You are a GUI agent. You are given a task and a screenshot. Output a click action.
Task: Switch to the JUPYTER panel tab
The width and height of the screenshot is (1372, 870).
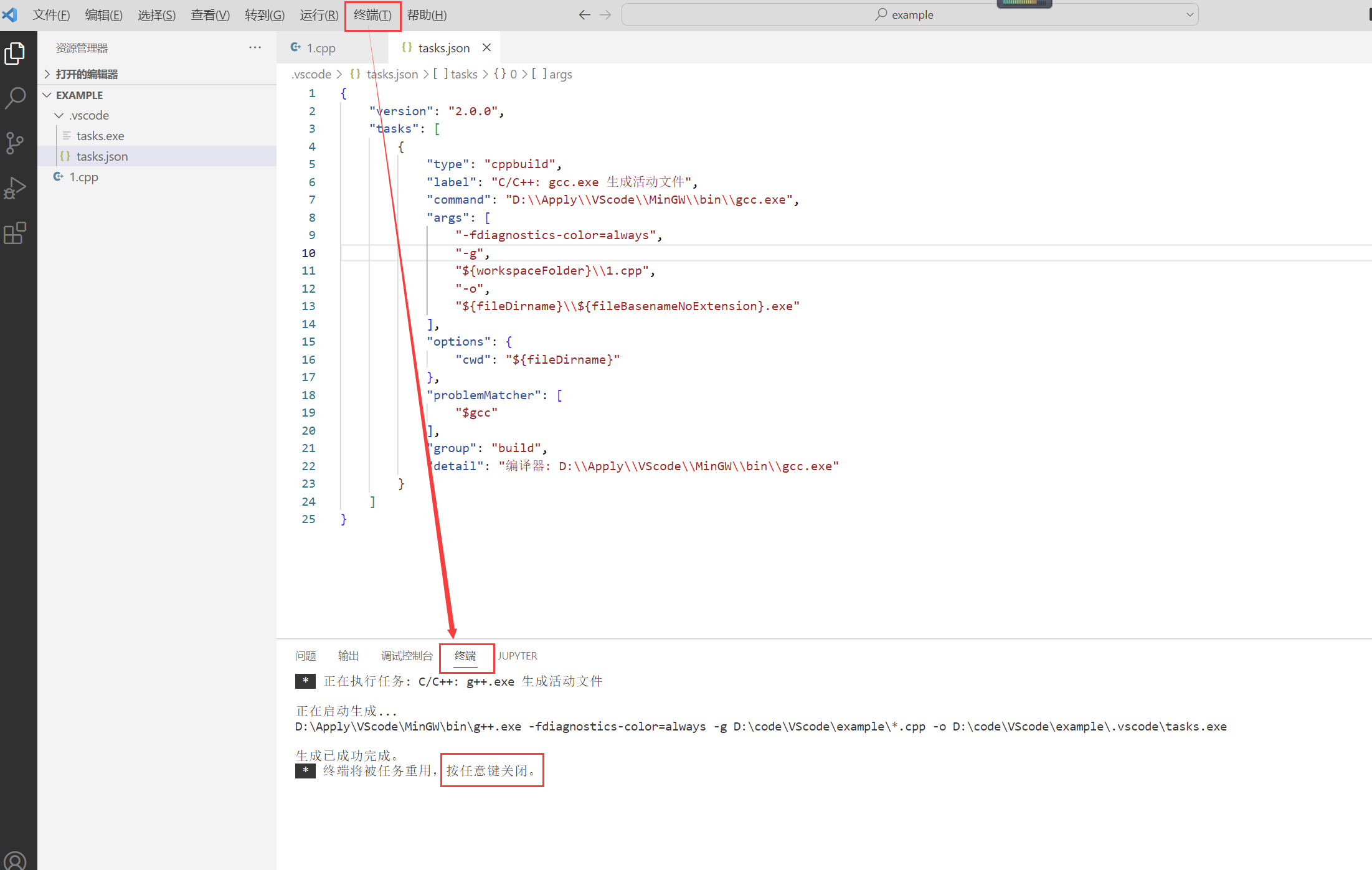pos(517,656)
